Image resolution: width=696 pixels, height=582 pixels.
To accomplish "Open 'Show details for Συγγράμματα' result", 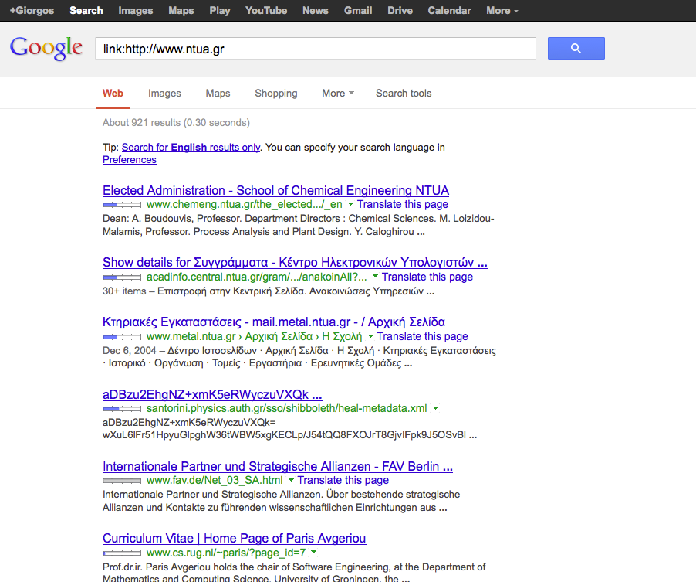I will 295,263.
